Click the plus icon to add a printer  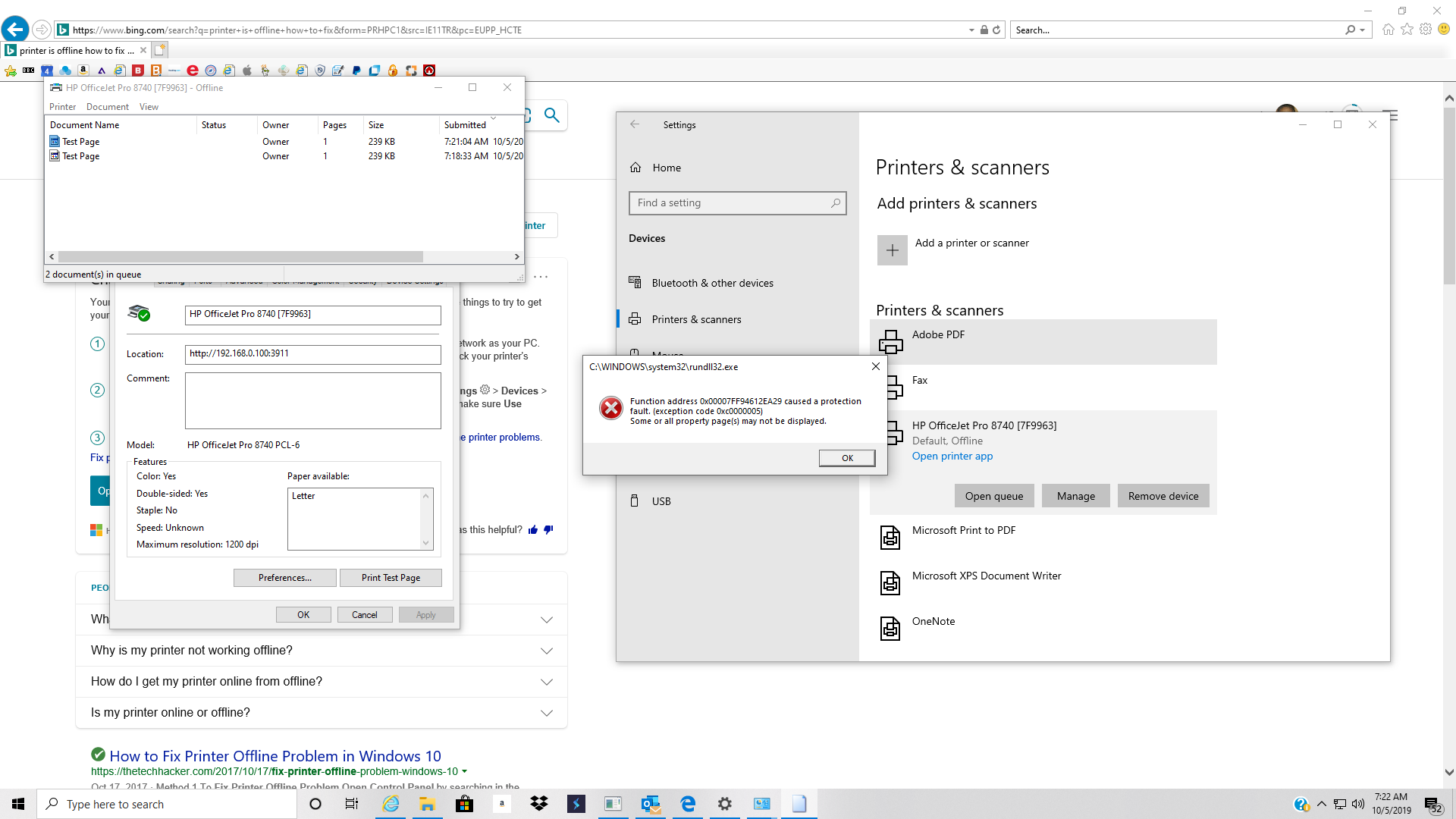(893, 250)
